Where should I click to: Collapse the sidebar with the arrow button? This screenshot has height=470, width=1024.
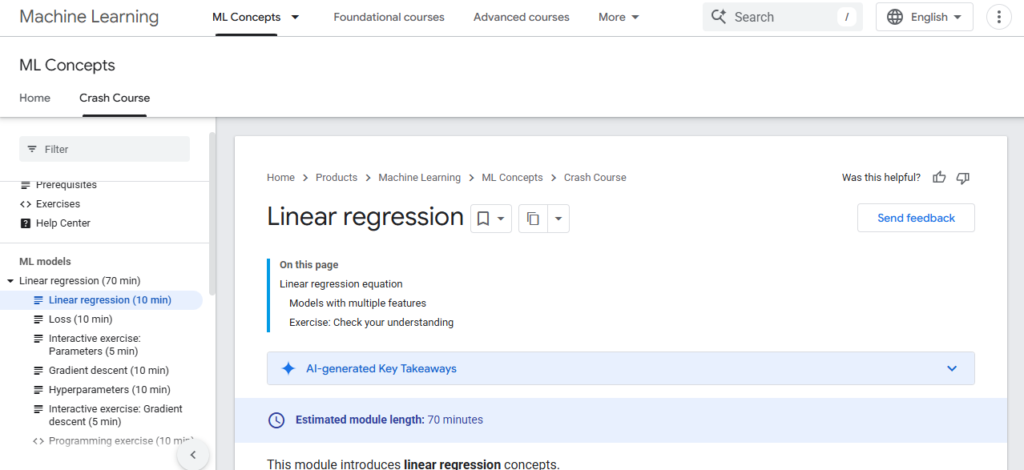pos(192,455)
